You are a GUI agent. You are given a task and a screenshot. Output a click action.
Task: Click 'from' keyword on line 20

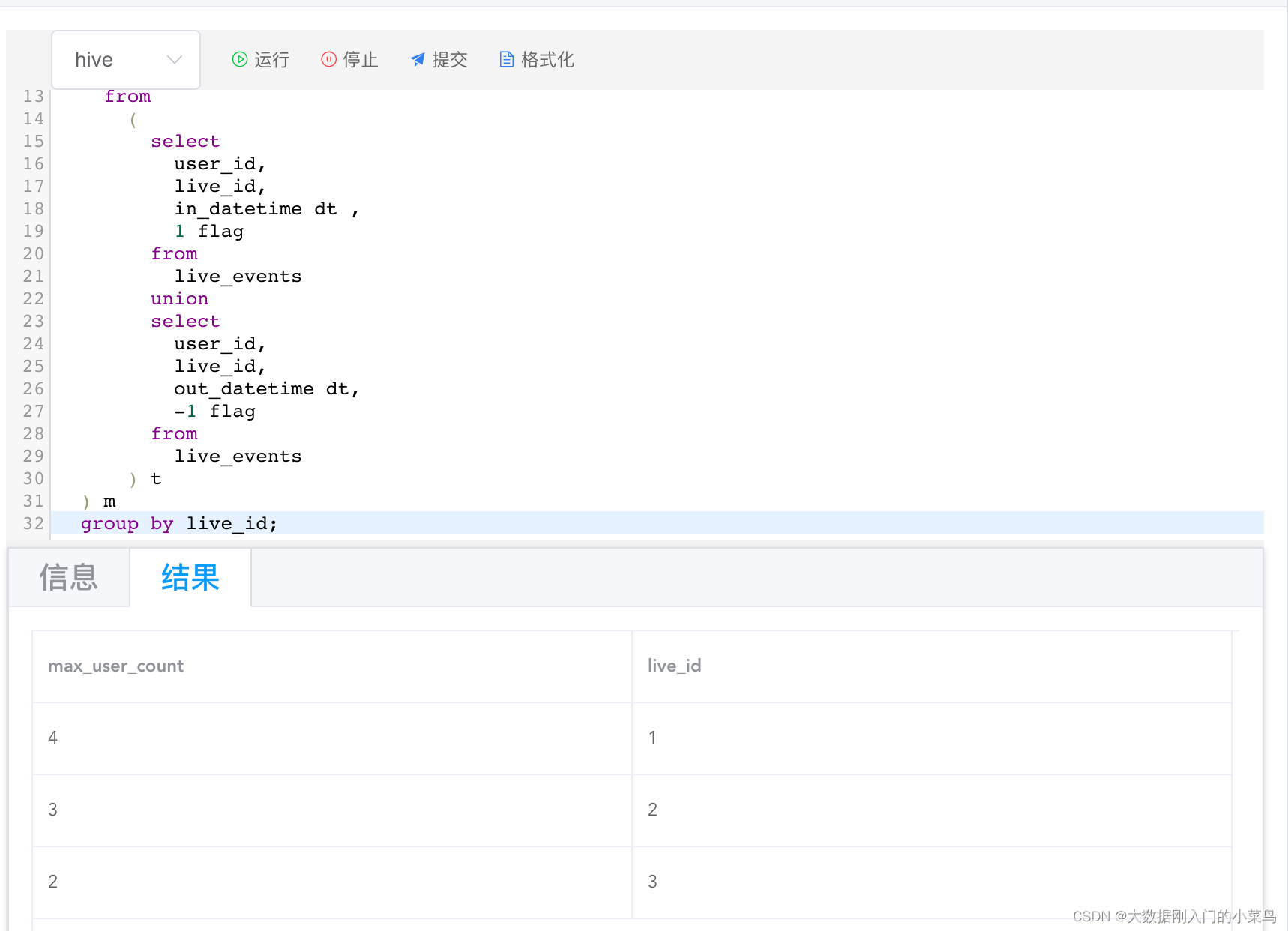pyautogui.click(x=174, y=253)
